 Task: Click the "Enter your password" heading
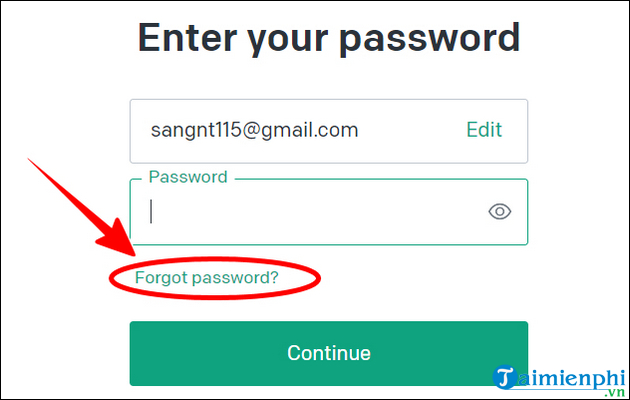point(329,37)
